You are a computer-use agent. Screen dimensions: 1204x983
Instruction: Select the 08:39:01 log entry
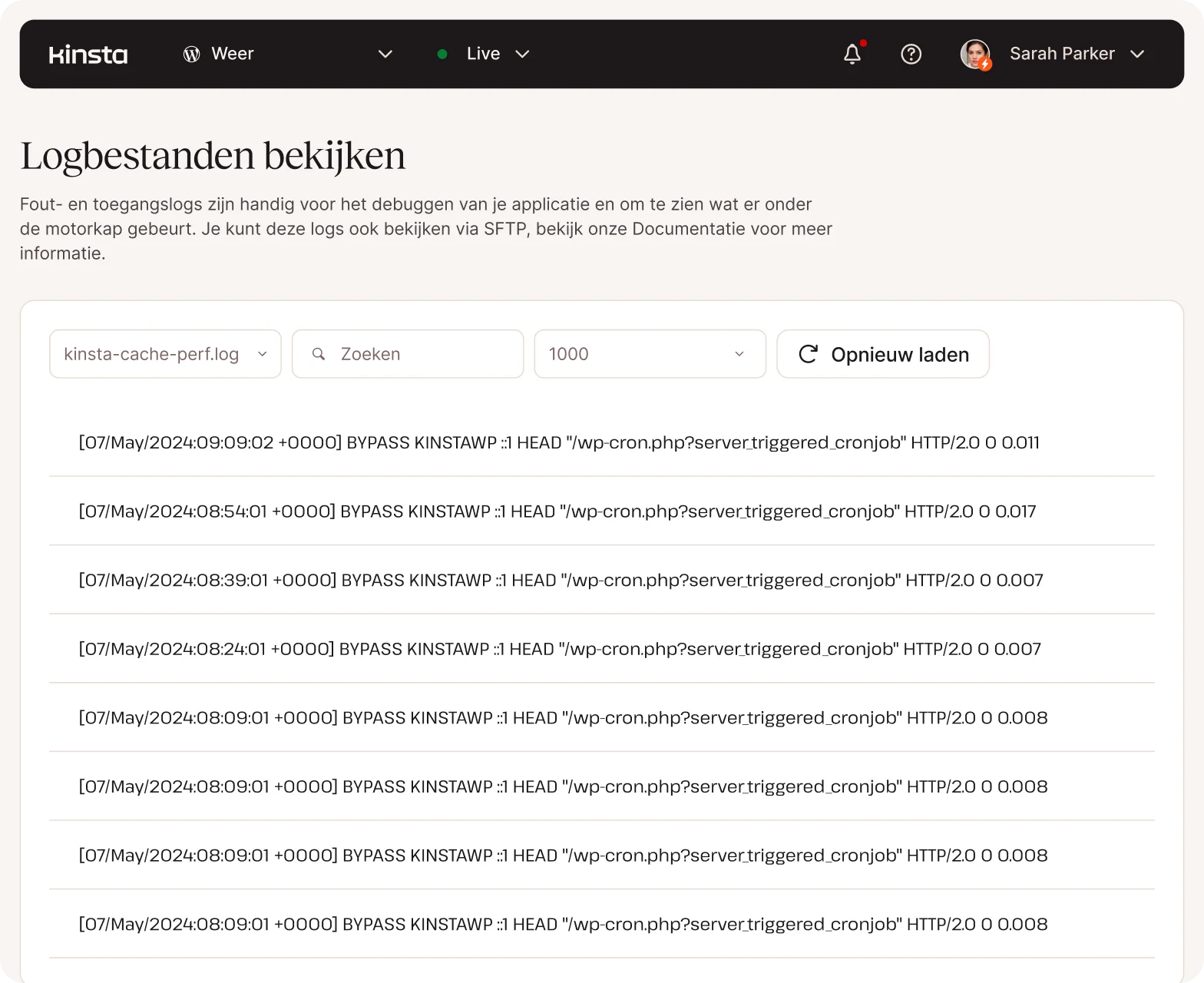click(561, 580)
